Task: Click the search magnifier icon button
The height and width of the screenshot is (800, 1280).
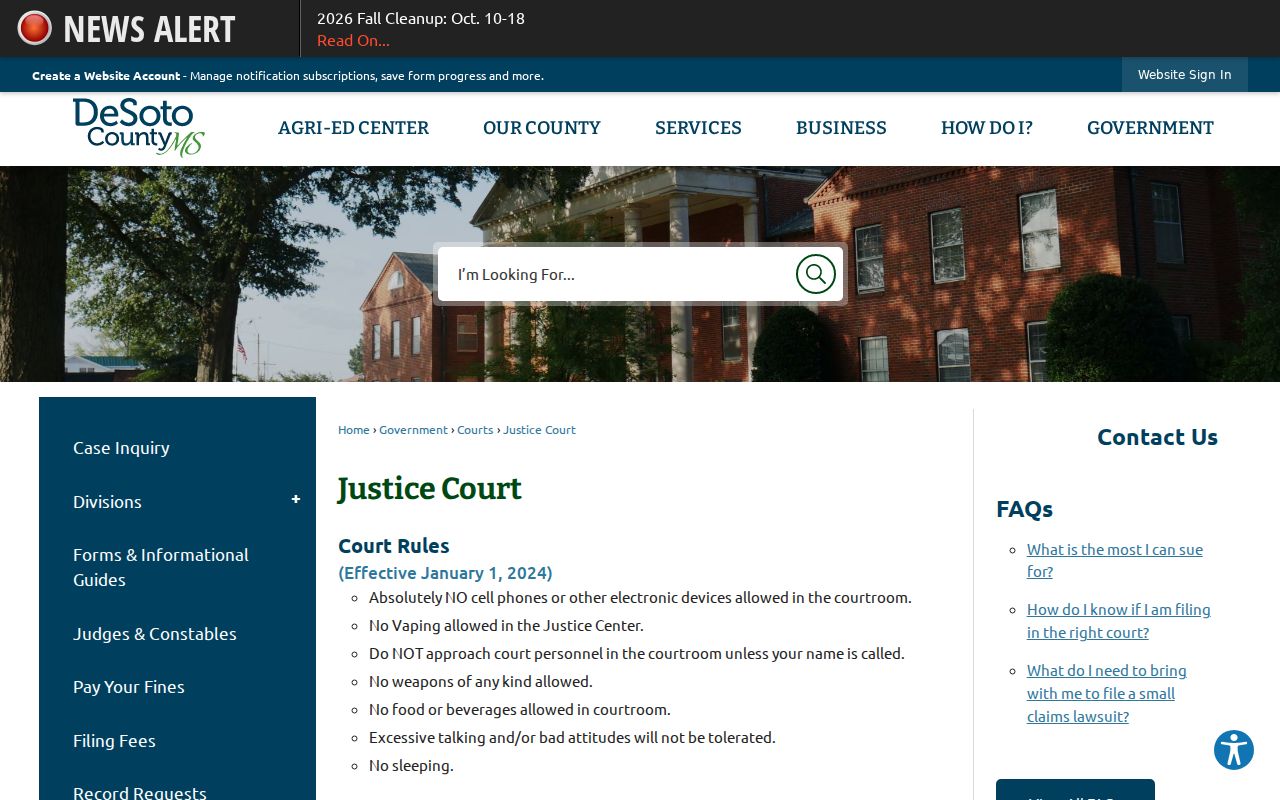Action: [x=815, y=274]
